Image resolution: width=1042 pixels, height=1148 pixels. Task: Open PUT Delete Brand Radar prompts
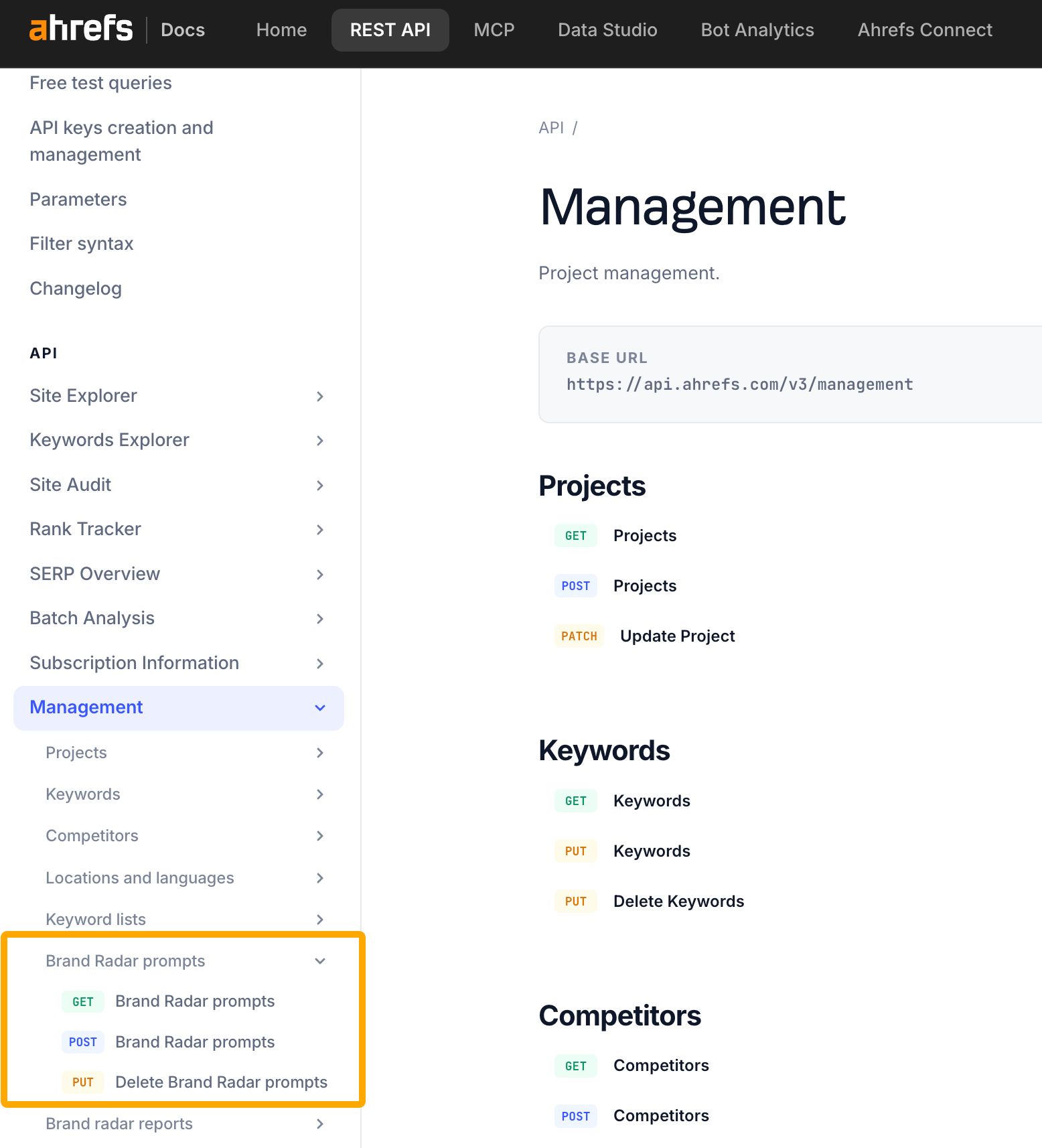[194, 1082]
